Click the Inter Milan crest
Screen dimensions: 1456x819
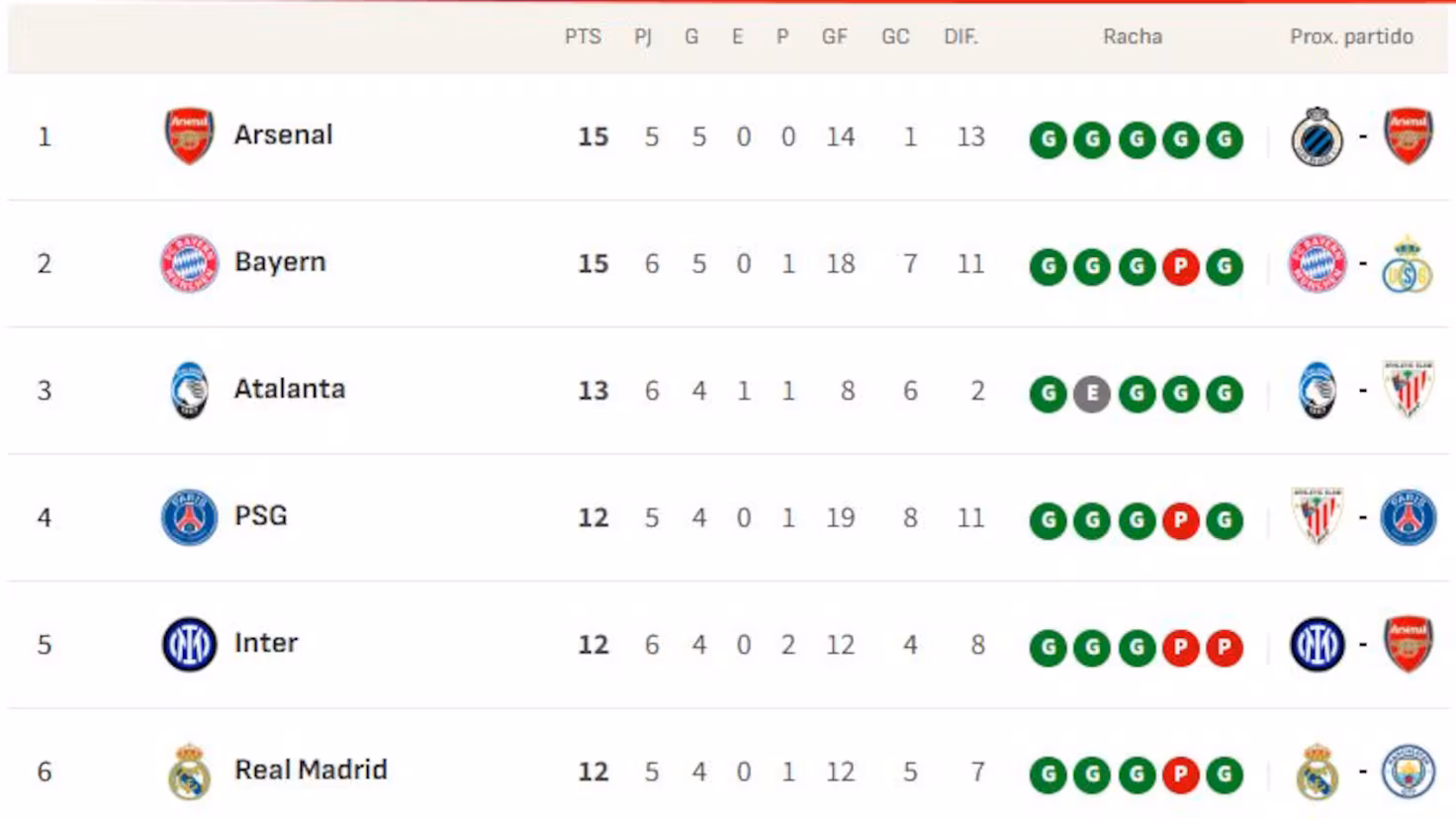point(188,642)
